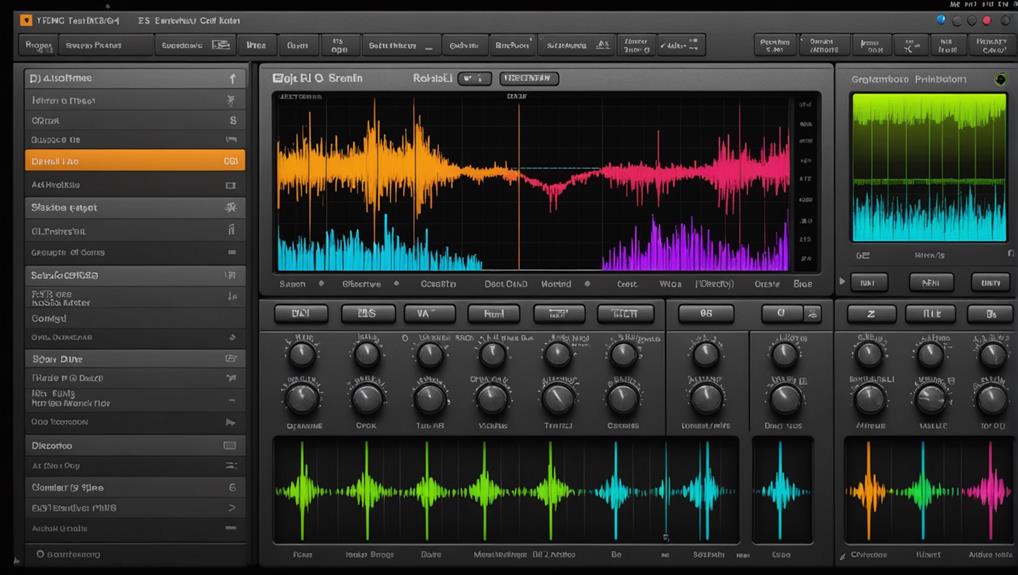This screenshot has width=1018, height=575.
Task: Collapse the Solrufa section header
Action: [135, 275]
